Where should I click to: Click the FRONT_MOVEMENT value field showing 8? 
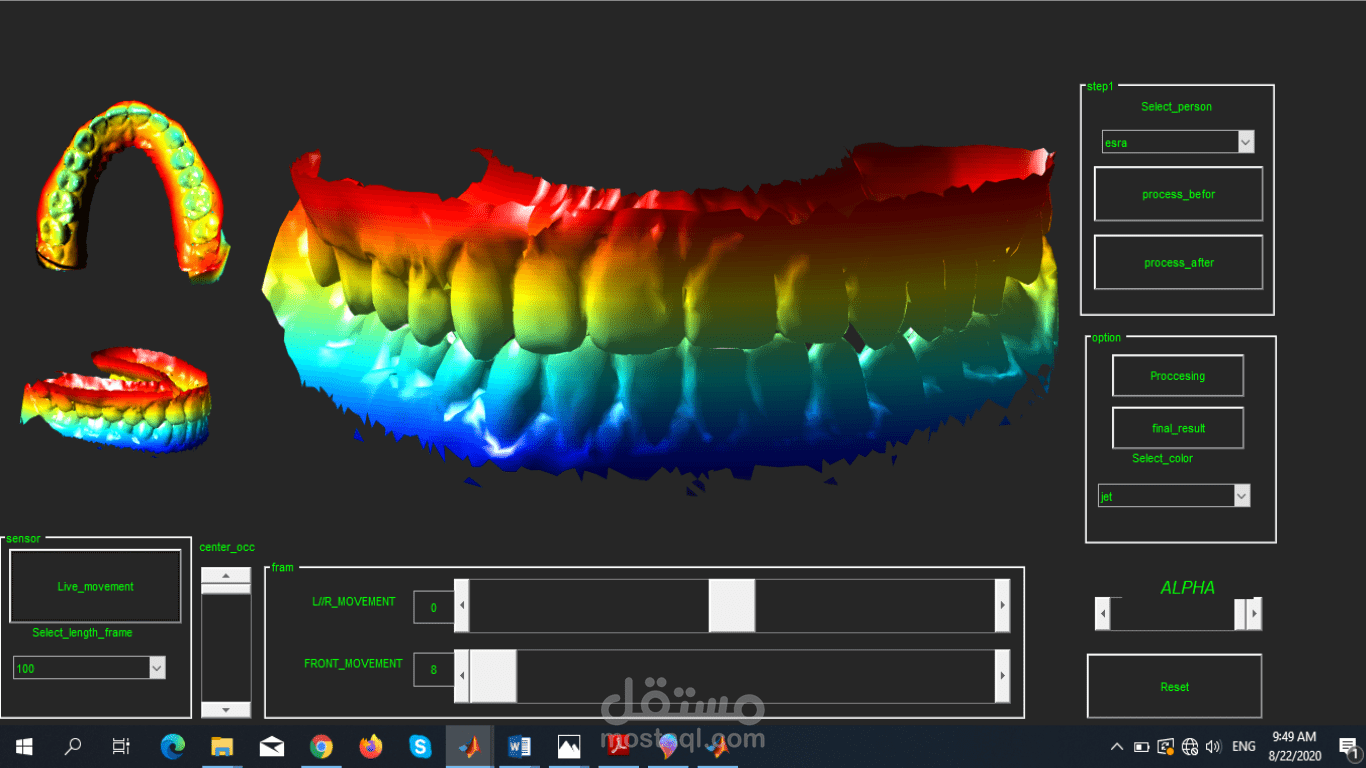click(433, 670)
